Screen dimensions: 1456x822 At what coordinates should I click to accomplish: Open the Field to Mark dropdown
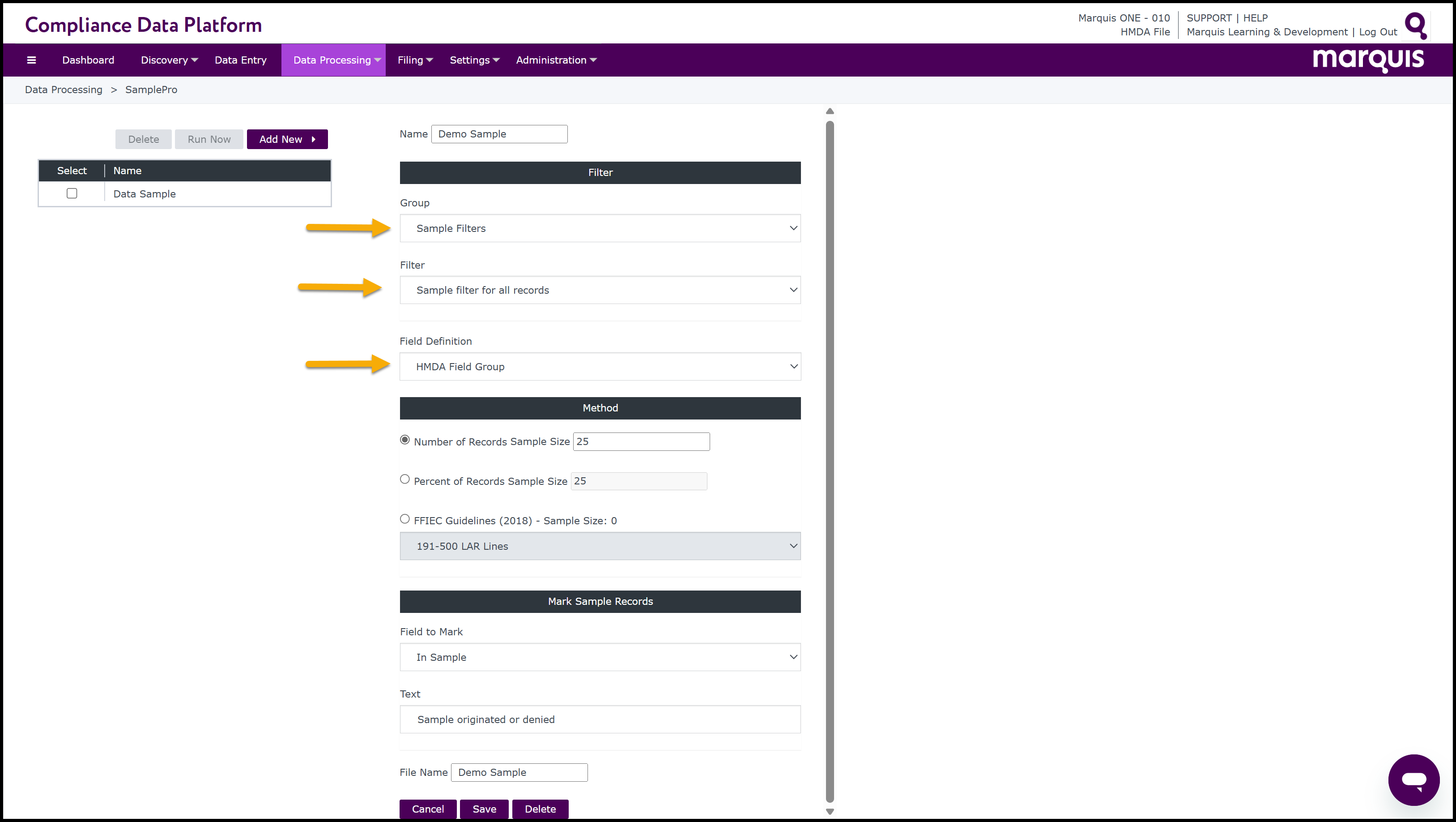click(x=600, y=657)
